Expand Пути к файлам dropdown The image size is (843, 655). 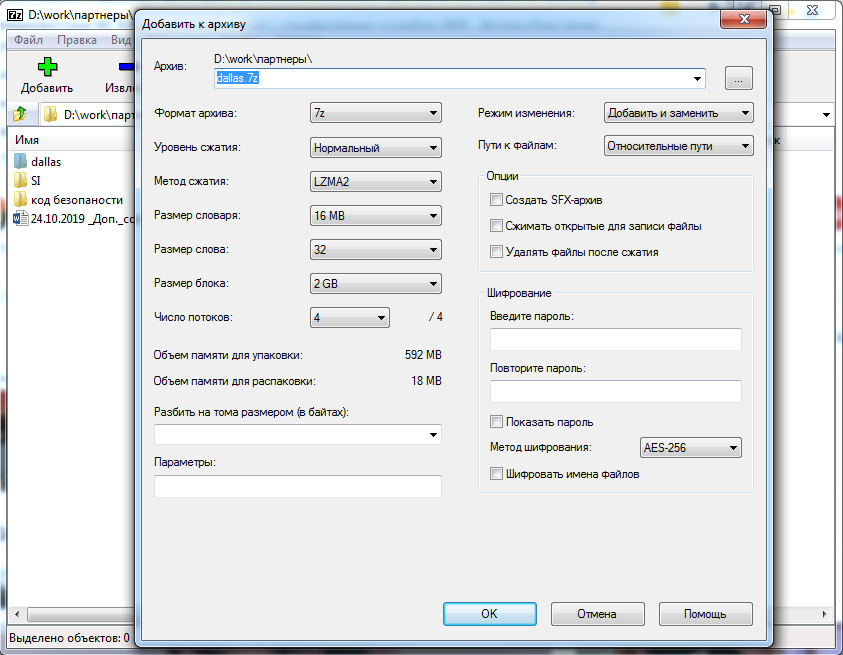click(x=678, y=146)
